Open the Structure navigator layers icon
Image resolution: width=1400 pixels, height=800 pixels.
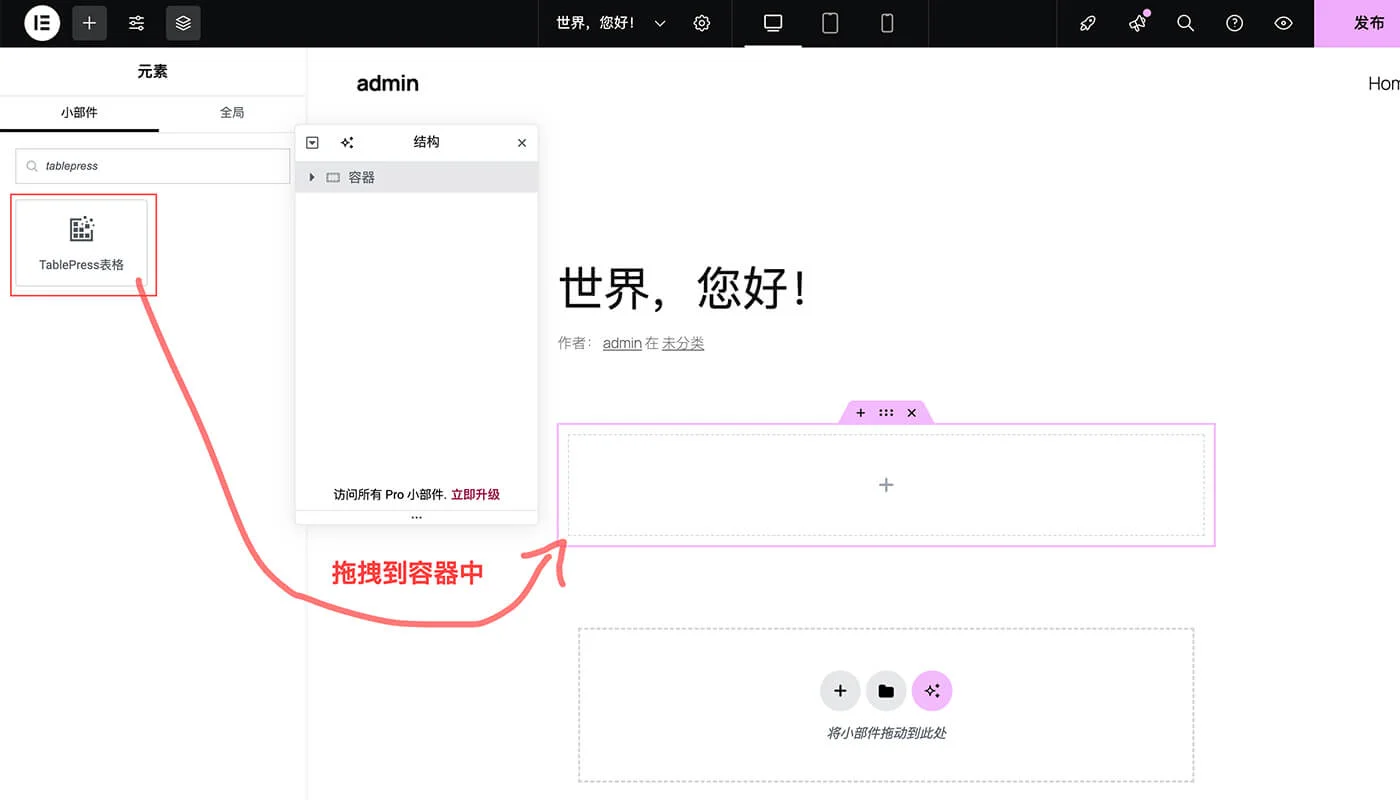[x=183, y=22]
